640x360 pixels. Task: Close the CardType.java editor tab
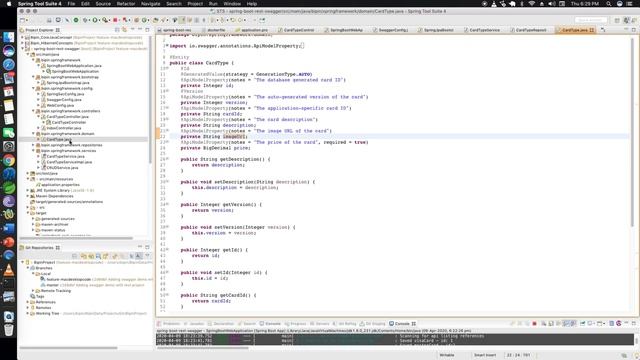tap(592, 30)
